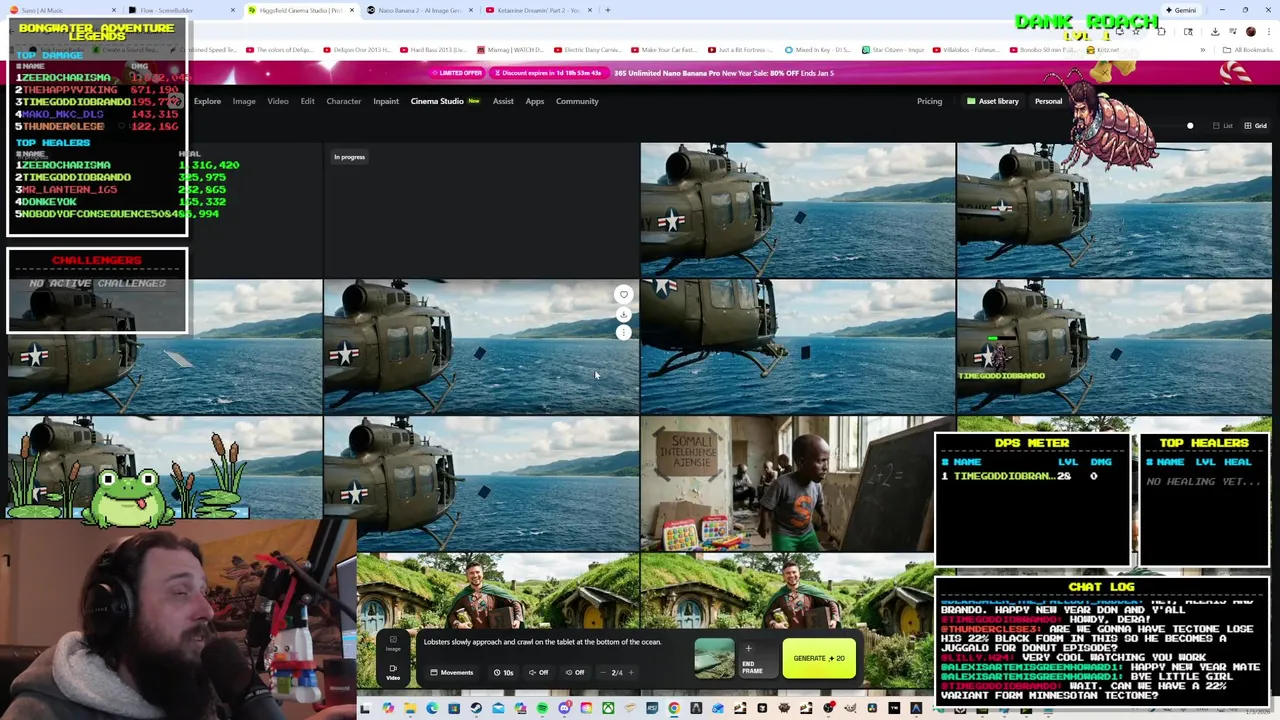1280x720 pixels.
Task: Download the hovered helicopter clip
Action: (623, 314)
